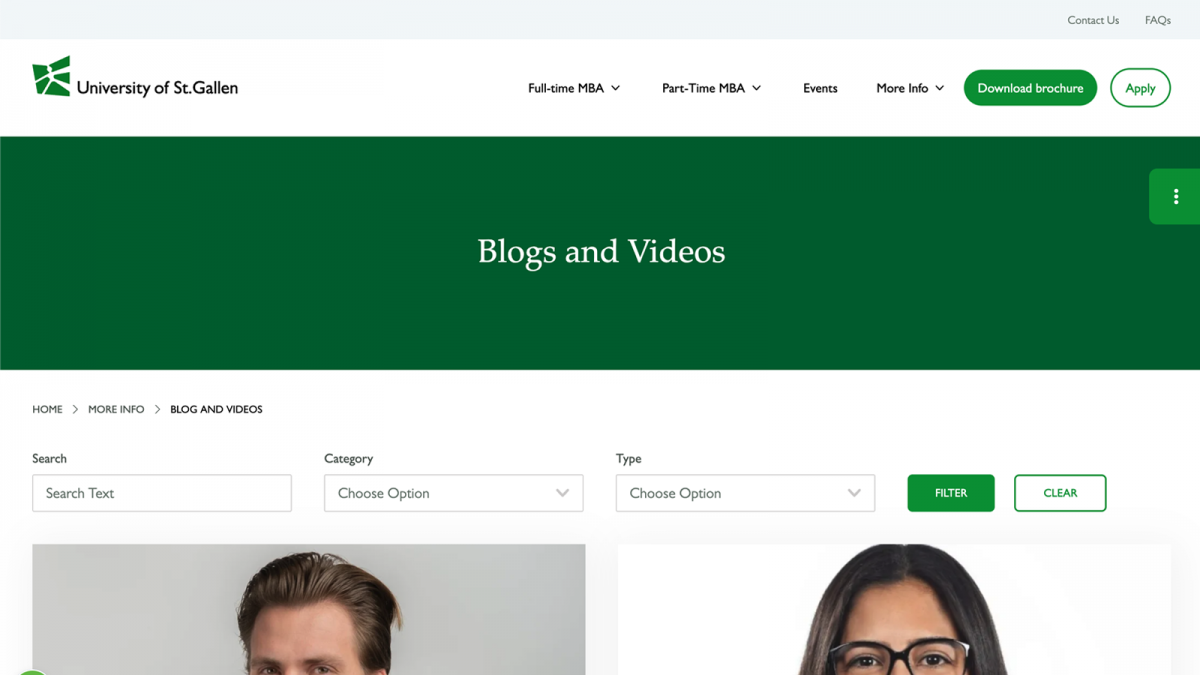
Task: Click the BLOG AND VIDEOS breadcrumb text
Action: [x=216, y=409]
